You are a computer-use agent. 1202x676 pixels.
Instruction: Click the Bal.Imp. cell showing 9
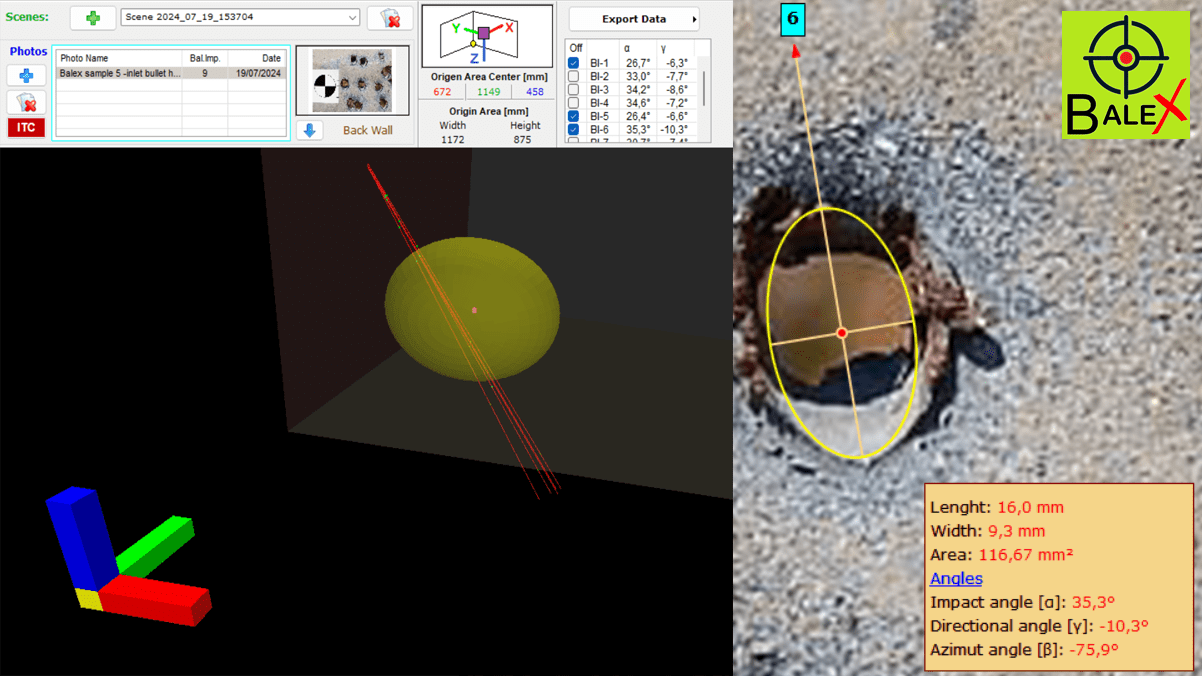point(205,73)
